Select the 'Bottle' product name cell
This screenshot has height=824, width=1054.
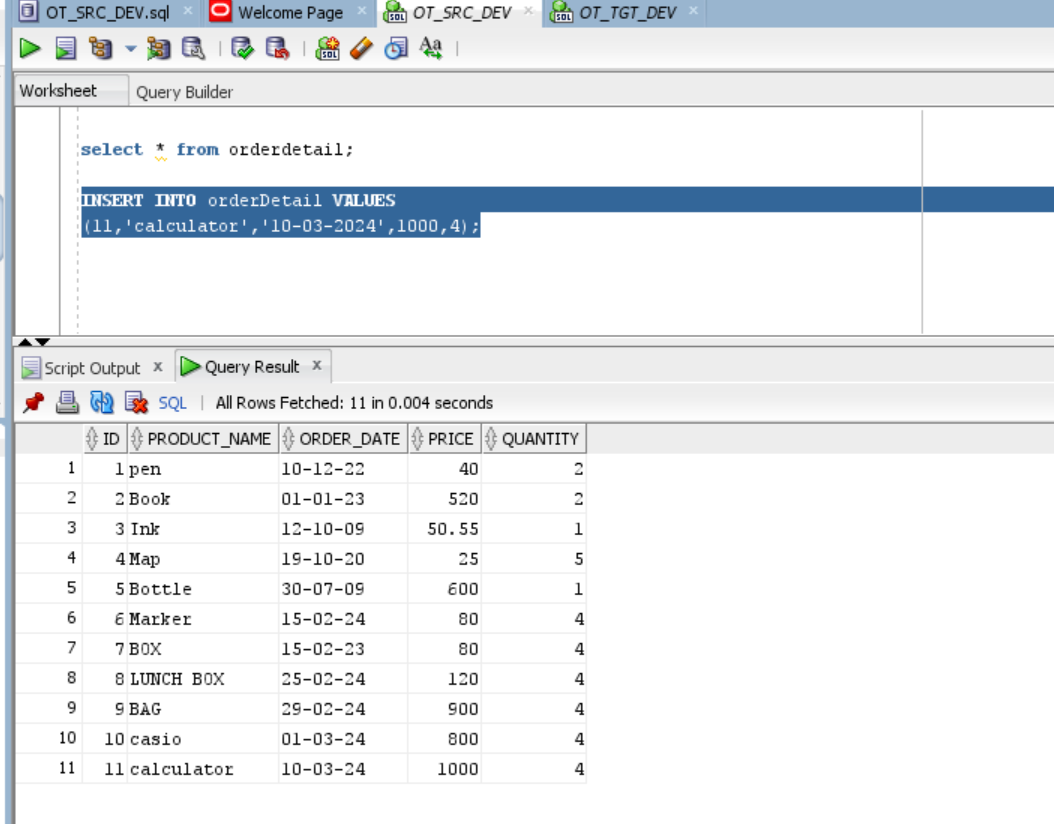click(x=203, y=589)
